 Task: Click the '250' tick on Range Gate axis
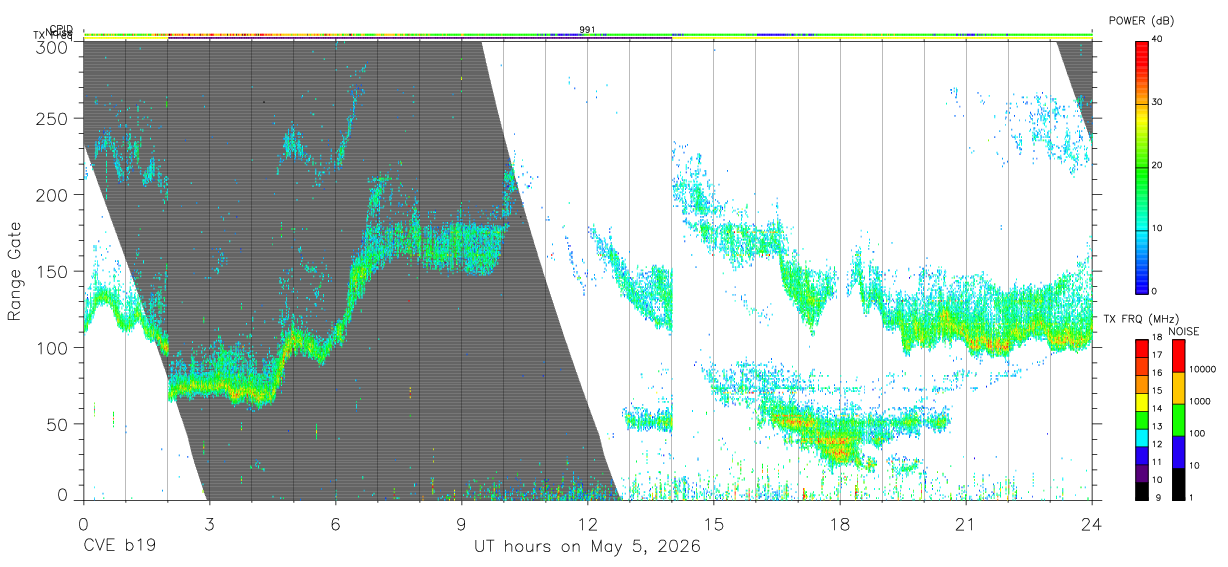tap(53, 118)
